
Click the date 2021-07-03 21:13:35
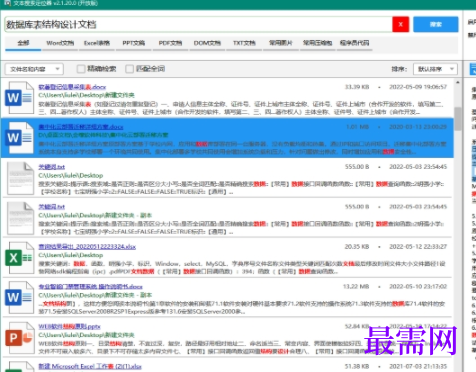coord(418,367)
